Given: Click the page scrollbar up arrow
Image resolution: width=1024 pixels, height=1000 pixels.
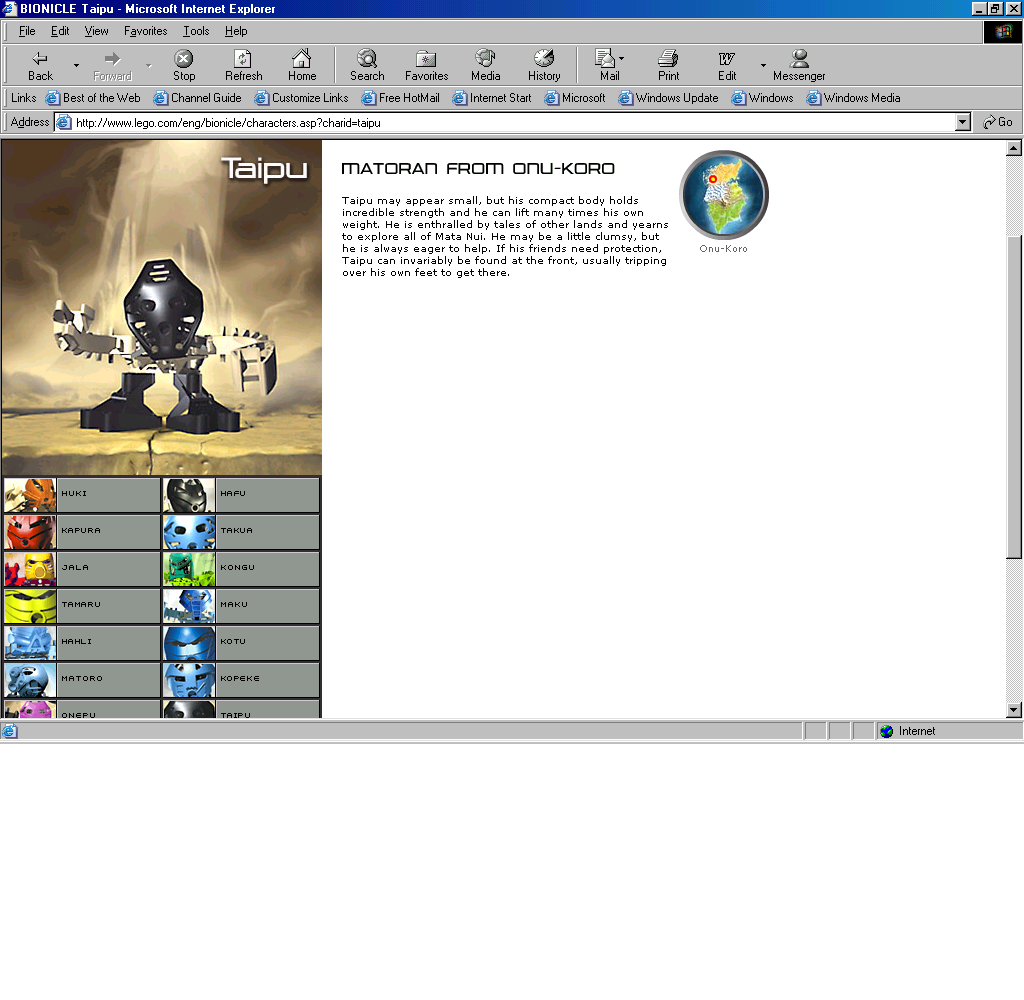Looking at the screenshot, I should (x=1014, y=148).
